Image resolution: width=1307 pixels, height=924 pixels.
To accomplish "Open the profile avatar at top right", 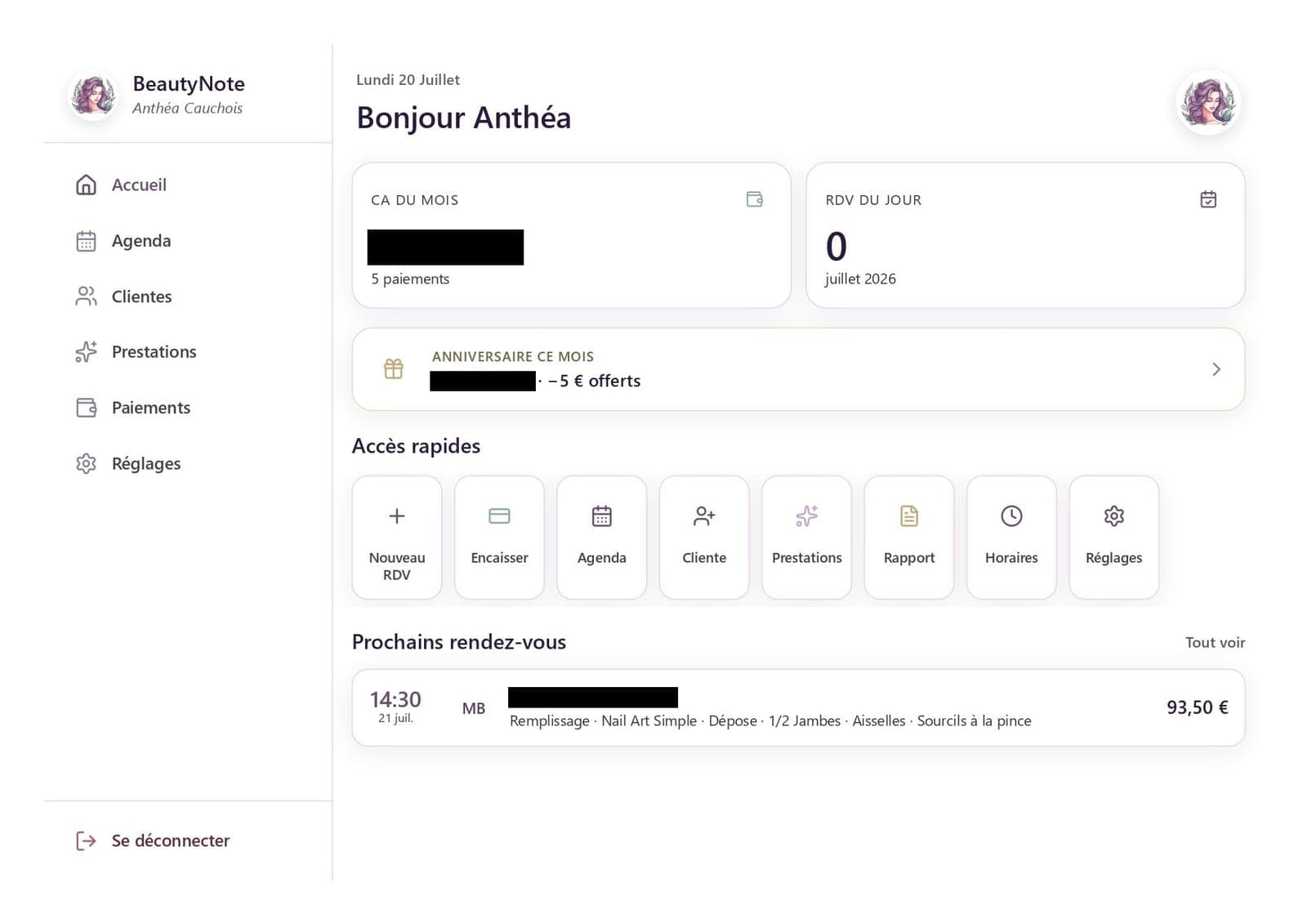I will pos(1208,102).
